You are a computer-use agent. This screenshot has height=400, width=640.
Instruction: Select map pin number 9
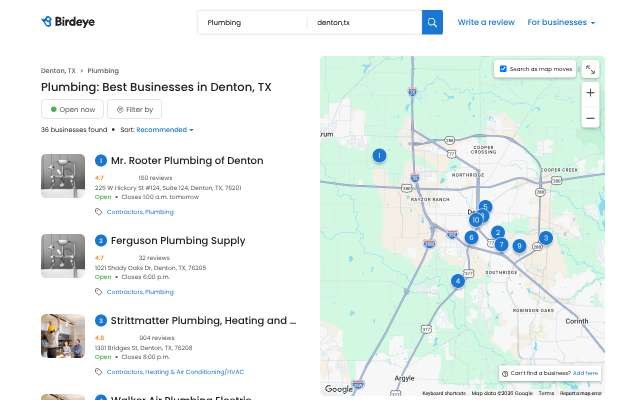(519, 246)
